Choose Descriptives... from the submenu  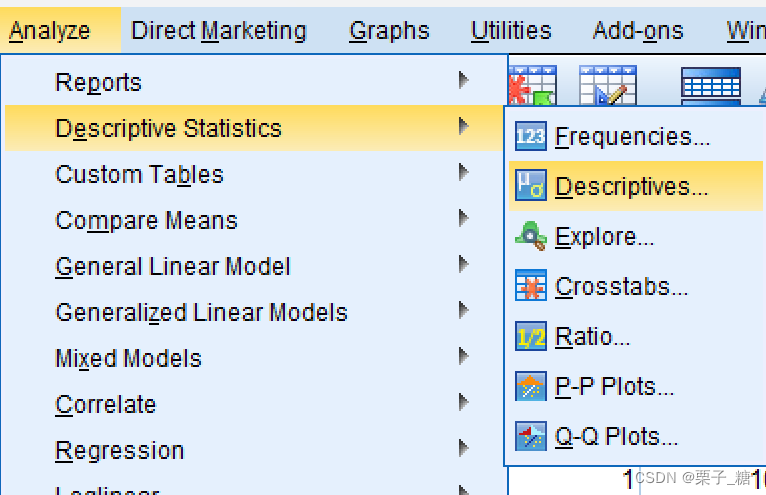click(636, 186)
